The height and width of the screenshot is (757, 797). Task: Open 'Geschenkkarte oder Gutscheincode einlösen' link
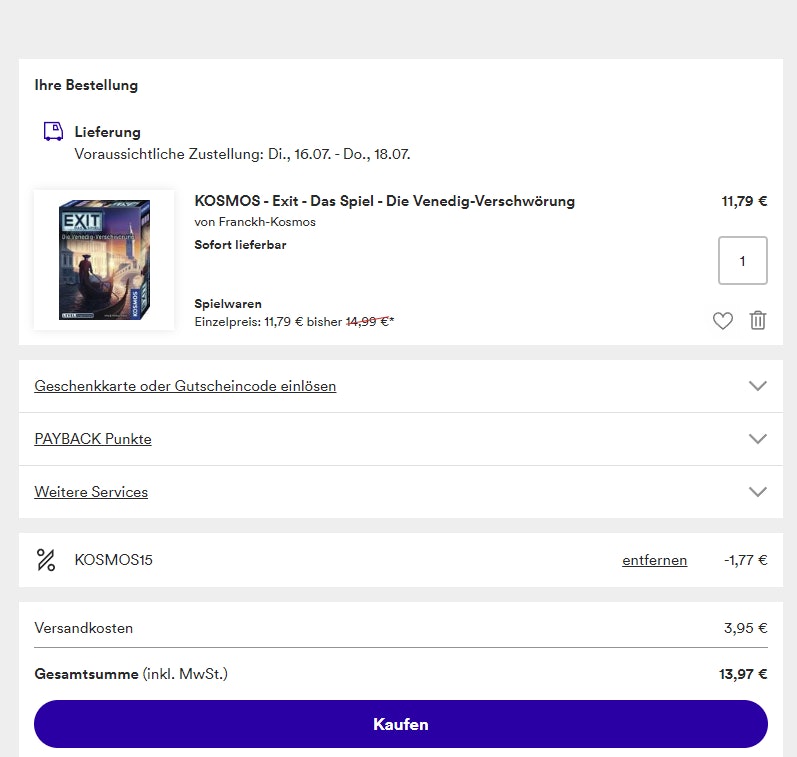coord(185,386)
